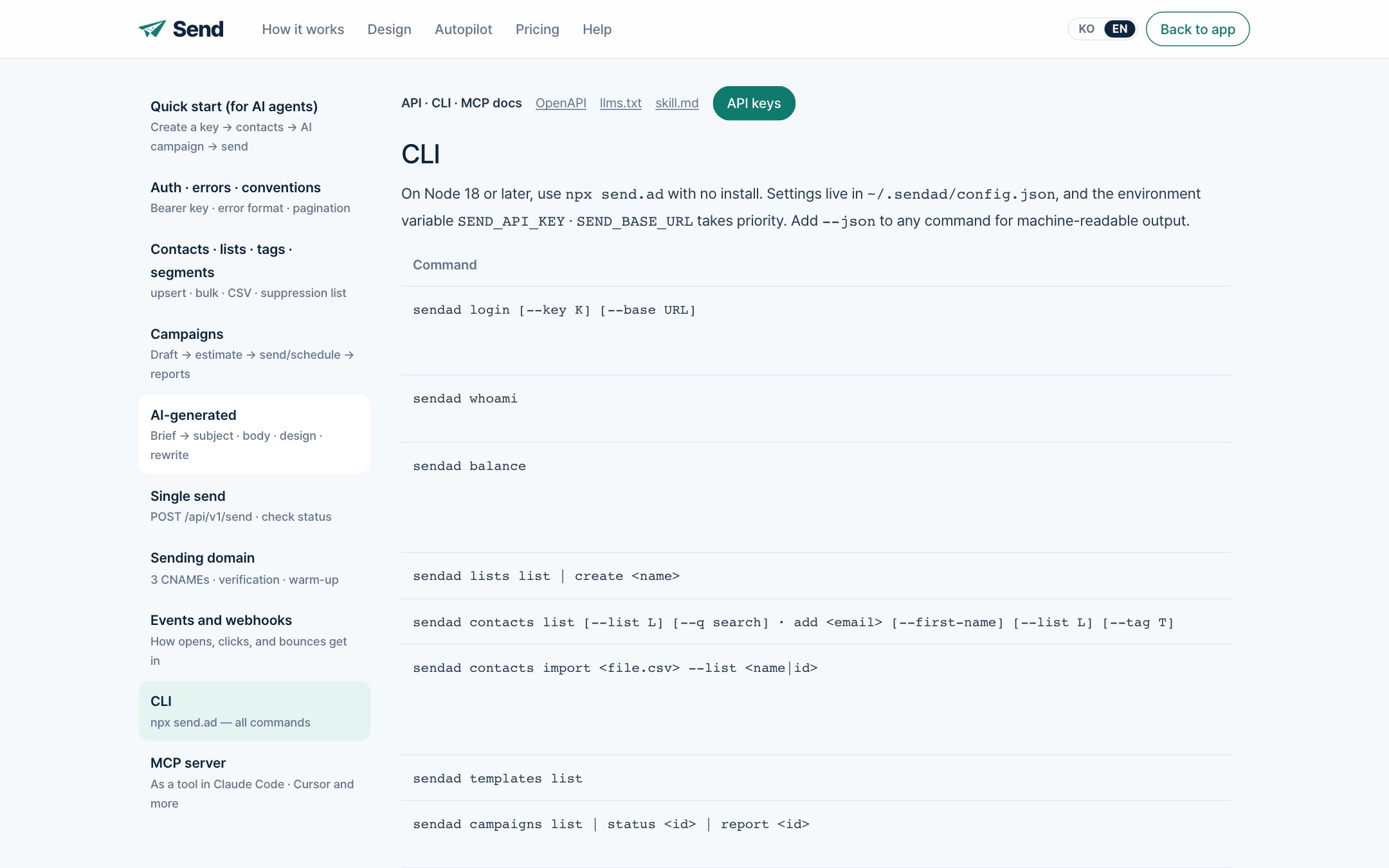Select the CLI sidebar entry

pos(255,710)
